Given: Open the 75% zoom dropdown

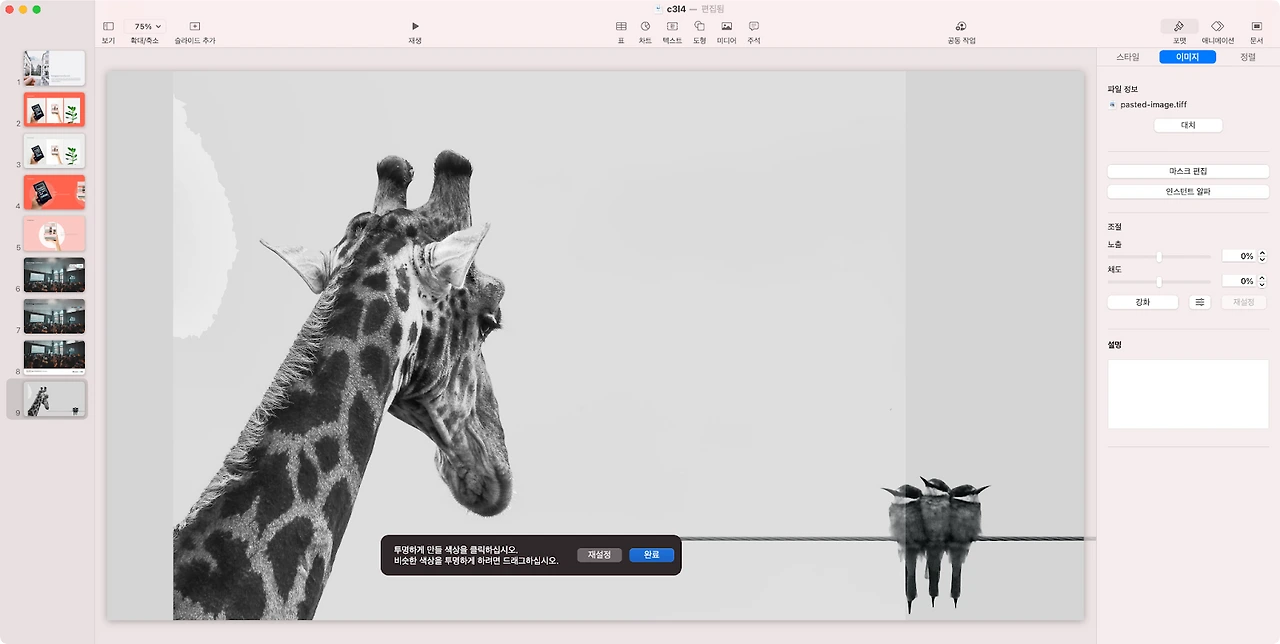Looking at the screenshot, I should point(148,26).
